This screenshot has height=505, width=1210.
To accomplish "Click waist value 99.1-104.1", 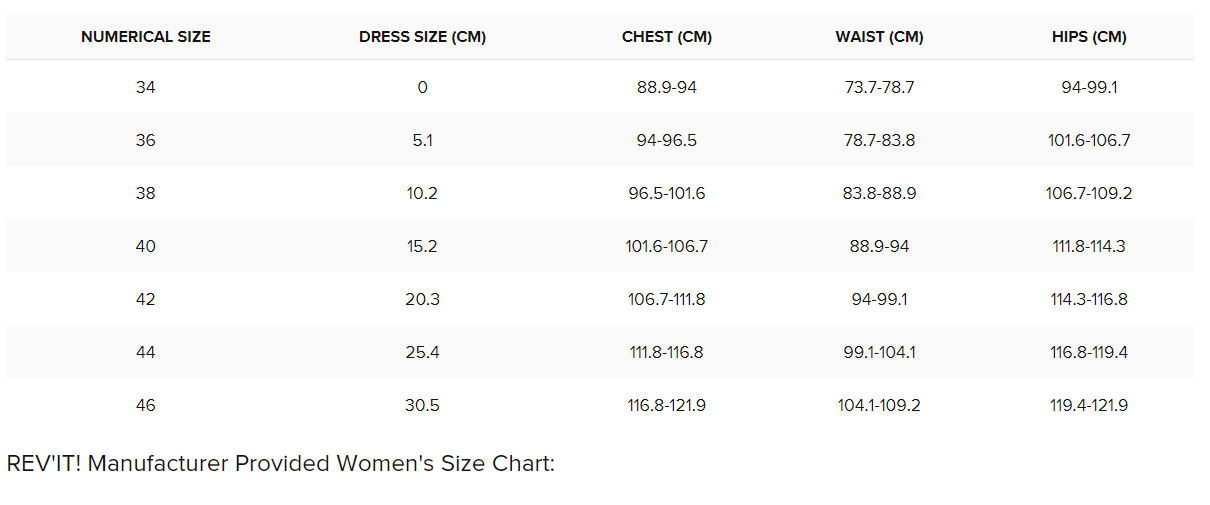I will pyautogui.click(x=879, y=352).
